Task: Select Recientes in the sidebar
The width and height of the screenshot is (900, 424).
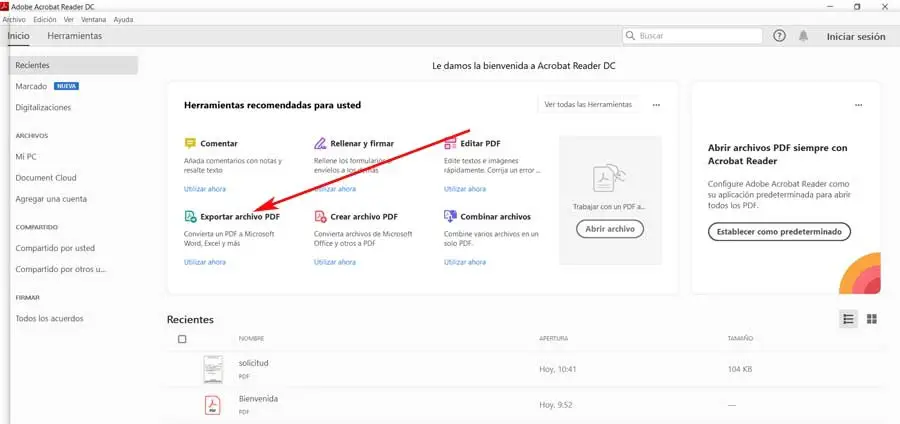Action: pyautogui.click(x=73, y=65)
